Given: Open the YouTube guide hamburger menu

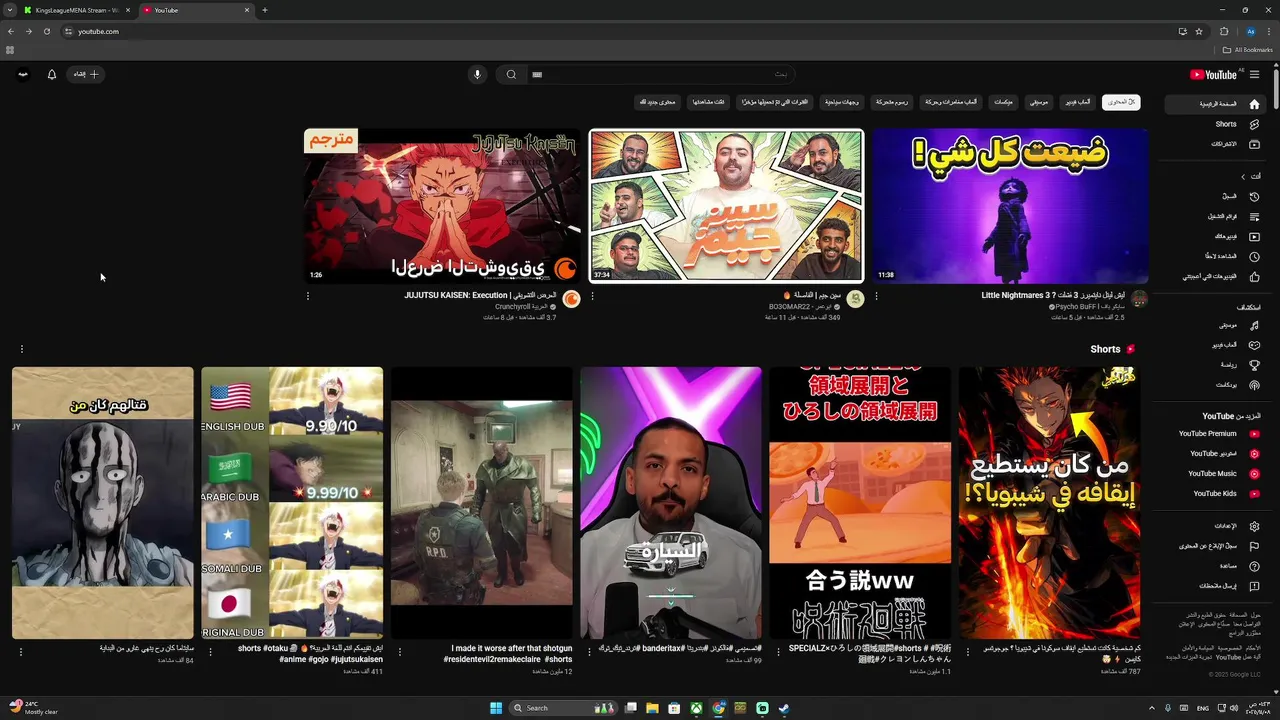Looking at the screenshot, I should point(1254,74).
